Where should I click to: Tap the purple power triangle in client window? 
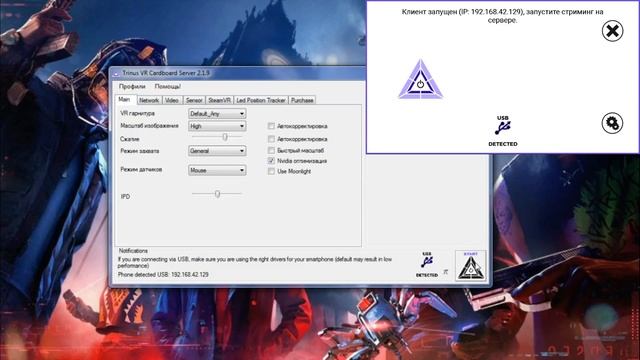pos(420,80)
